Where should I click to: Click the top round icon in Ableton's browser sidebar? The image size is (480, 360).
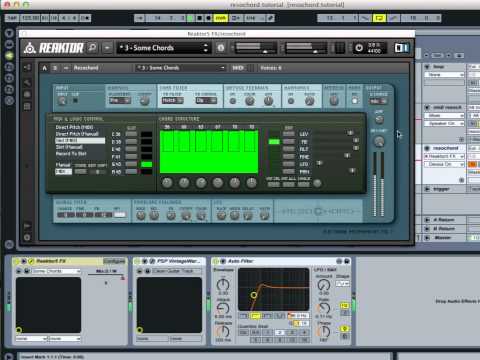tap(9, 33)
